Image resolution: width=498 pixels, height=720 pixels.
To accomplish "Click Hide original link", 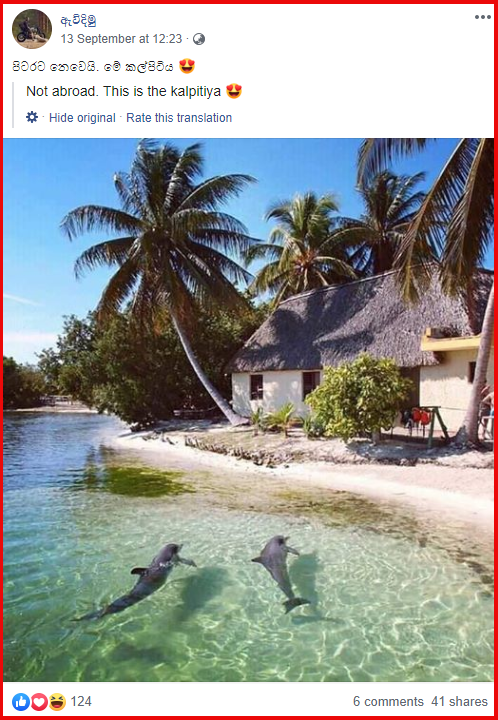I will tap(82, 118).
